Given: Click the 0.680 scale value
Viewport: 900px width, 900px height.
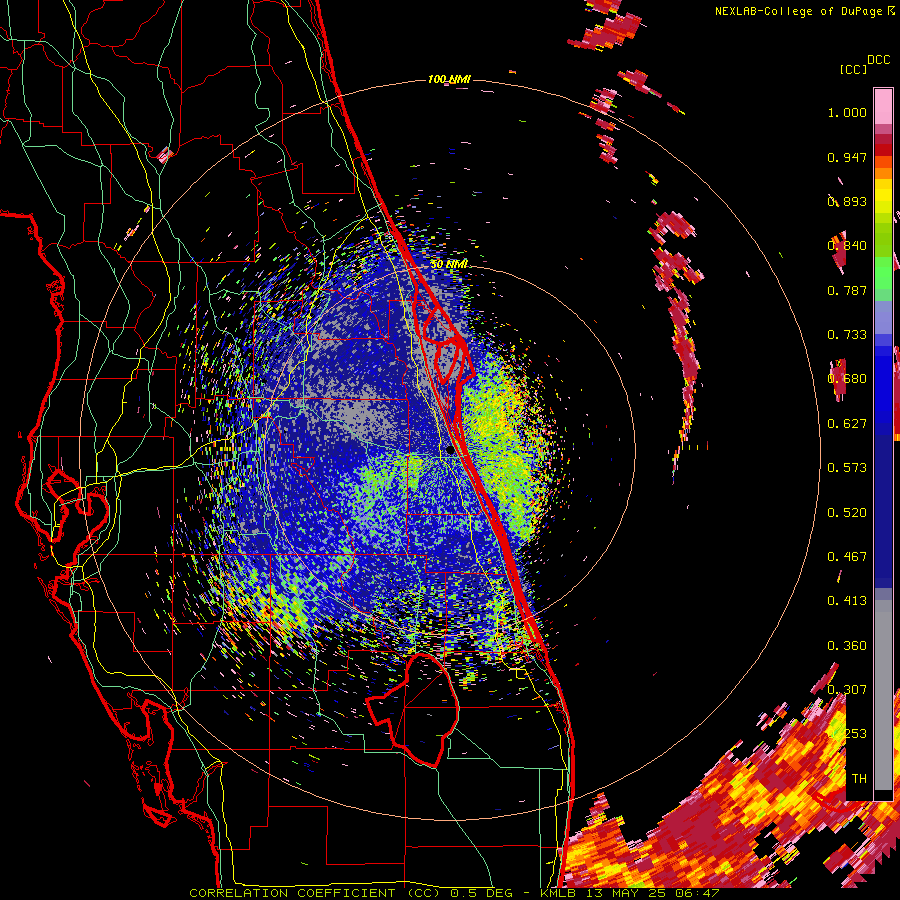Looking at the screenshot, I should (847, 379).
